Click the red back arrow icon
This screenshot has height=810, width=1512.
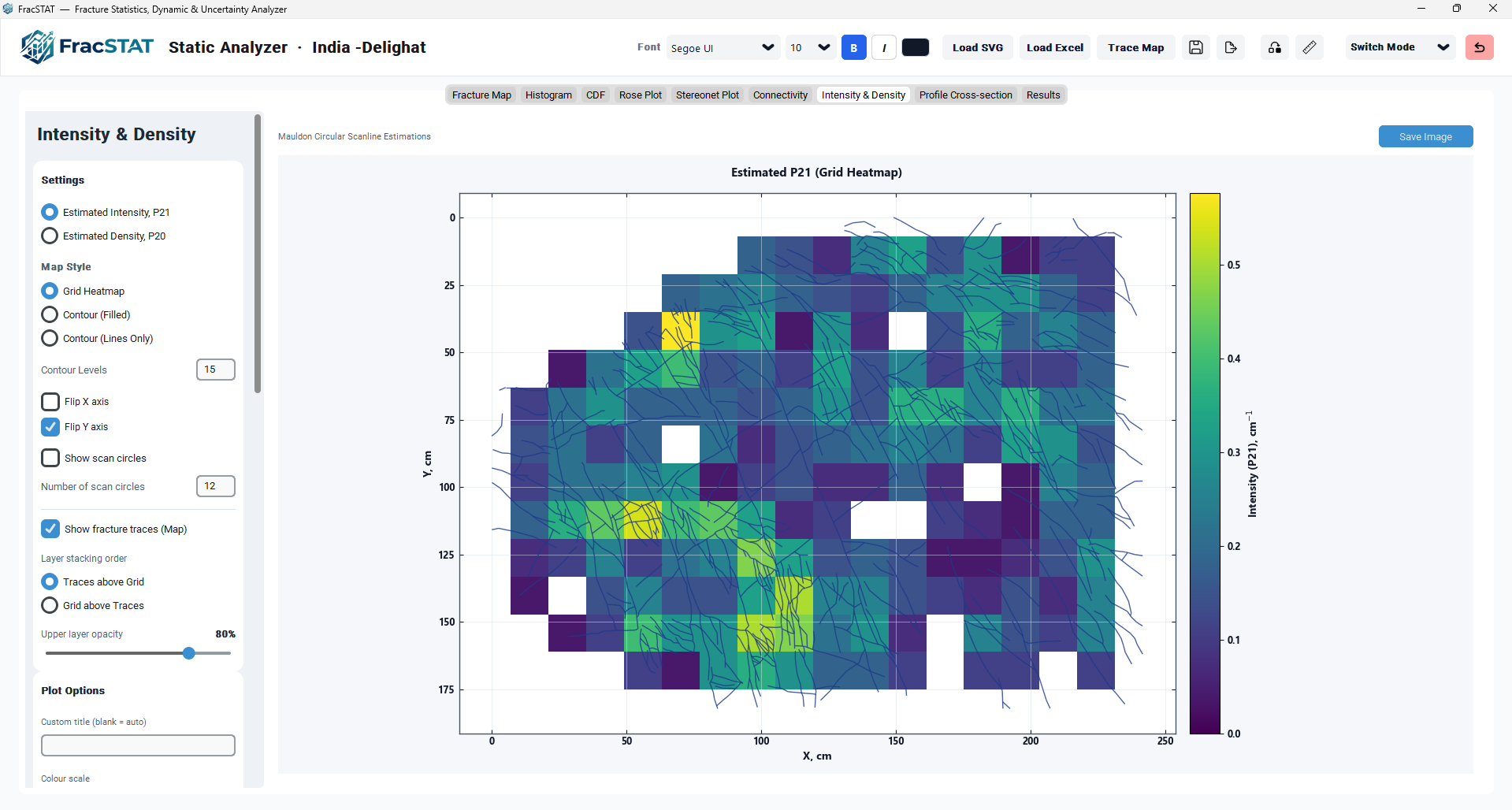click(1480, 47)
